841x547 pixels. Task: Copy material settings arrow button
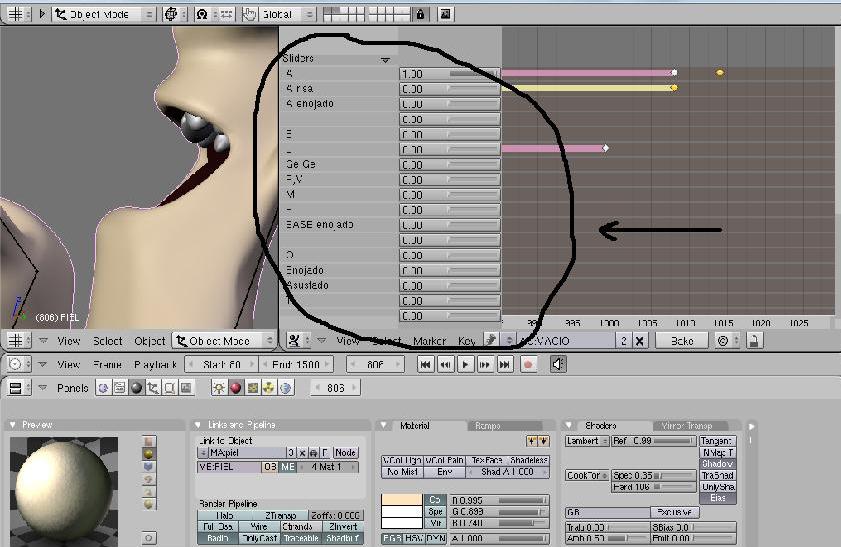(532, 441)
